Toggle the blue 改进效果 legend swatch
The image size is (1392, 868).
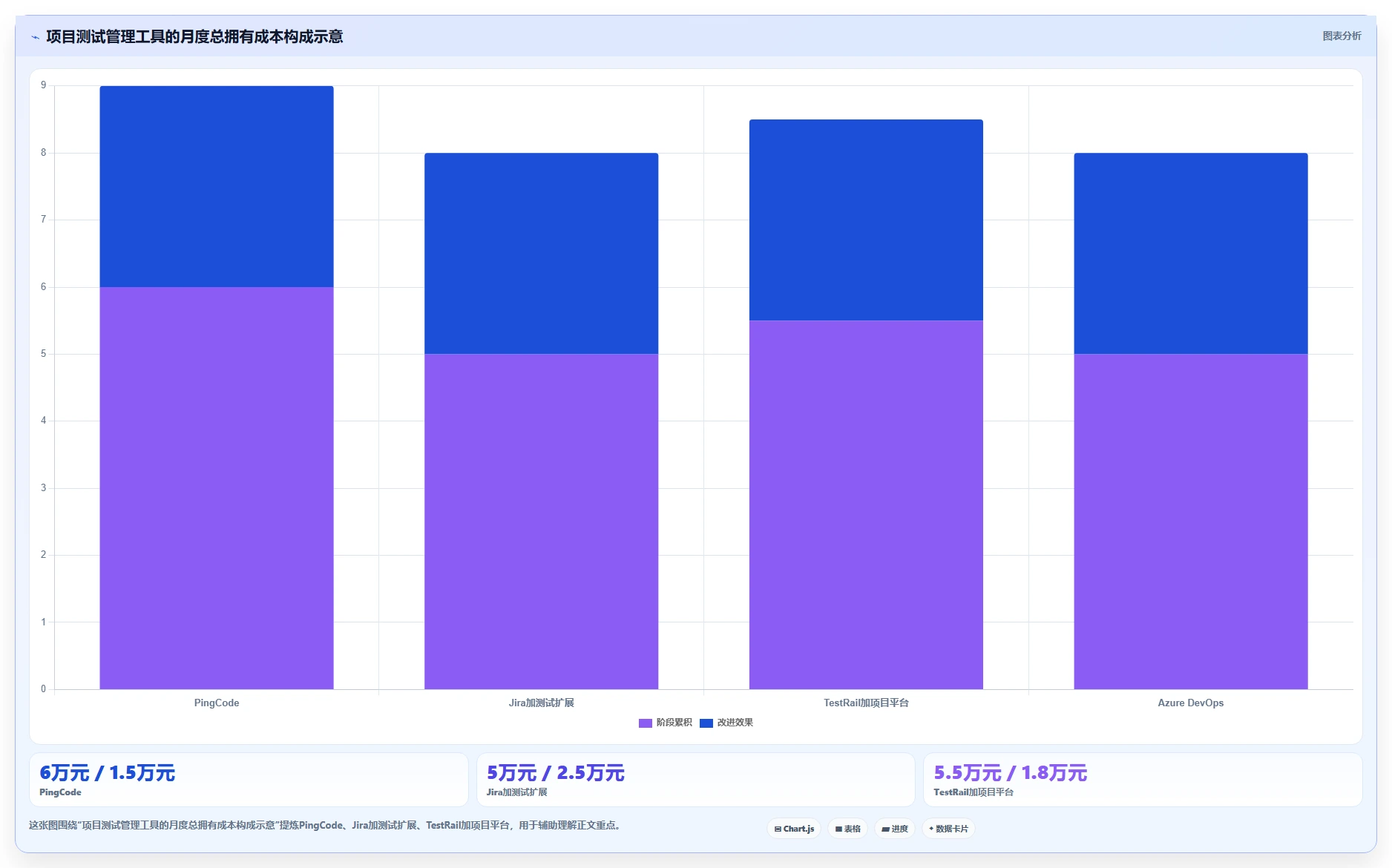[x=706, y=723]
